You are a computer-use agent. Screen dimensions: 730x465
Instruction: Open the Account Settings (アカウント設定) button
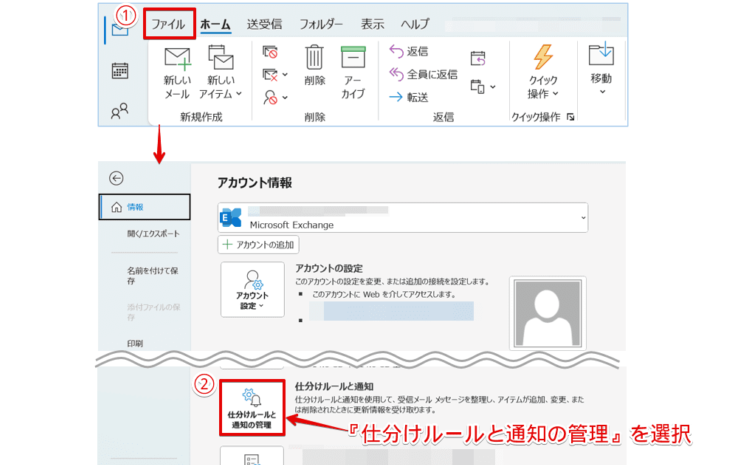click(252, 292)
